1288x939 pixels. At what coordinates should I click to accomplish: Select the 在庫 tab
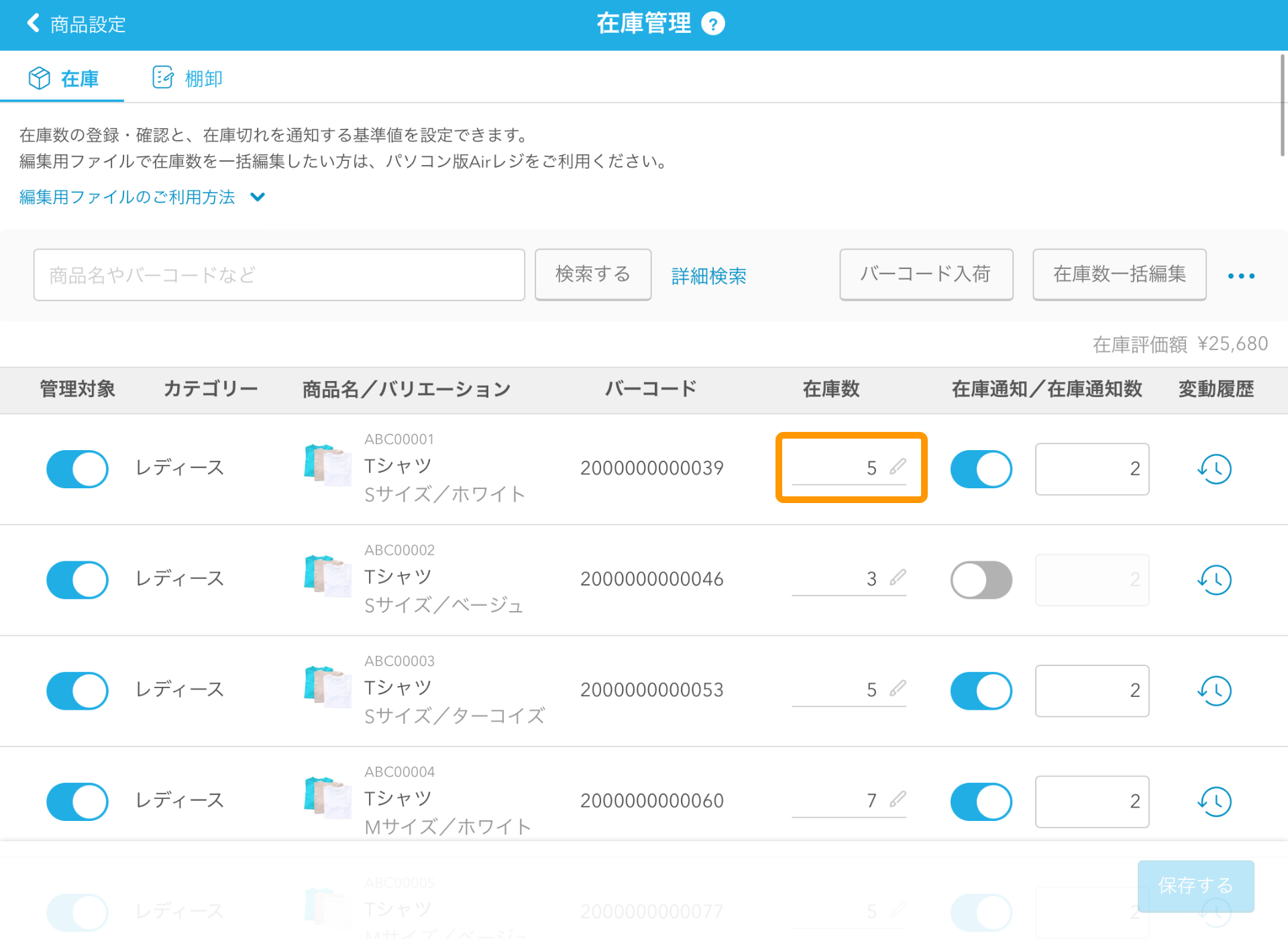coord(63,78)
